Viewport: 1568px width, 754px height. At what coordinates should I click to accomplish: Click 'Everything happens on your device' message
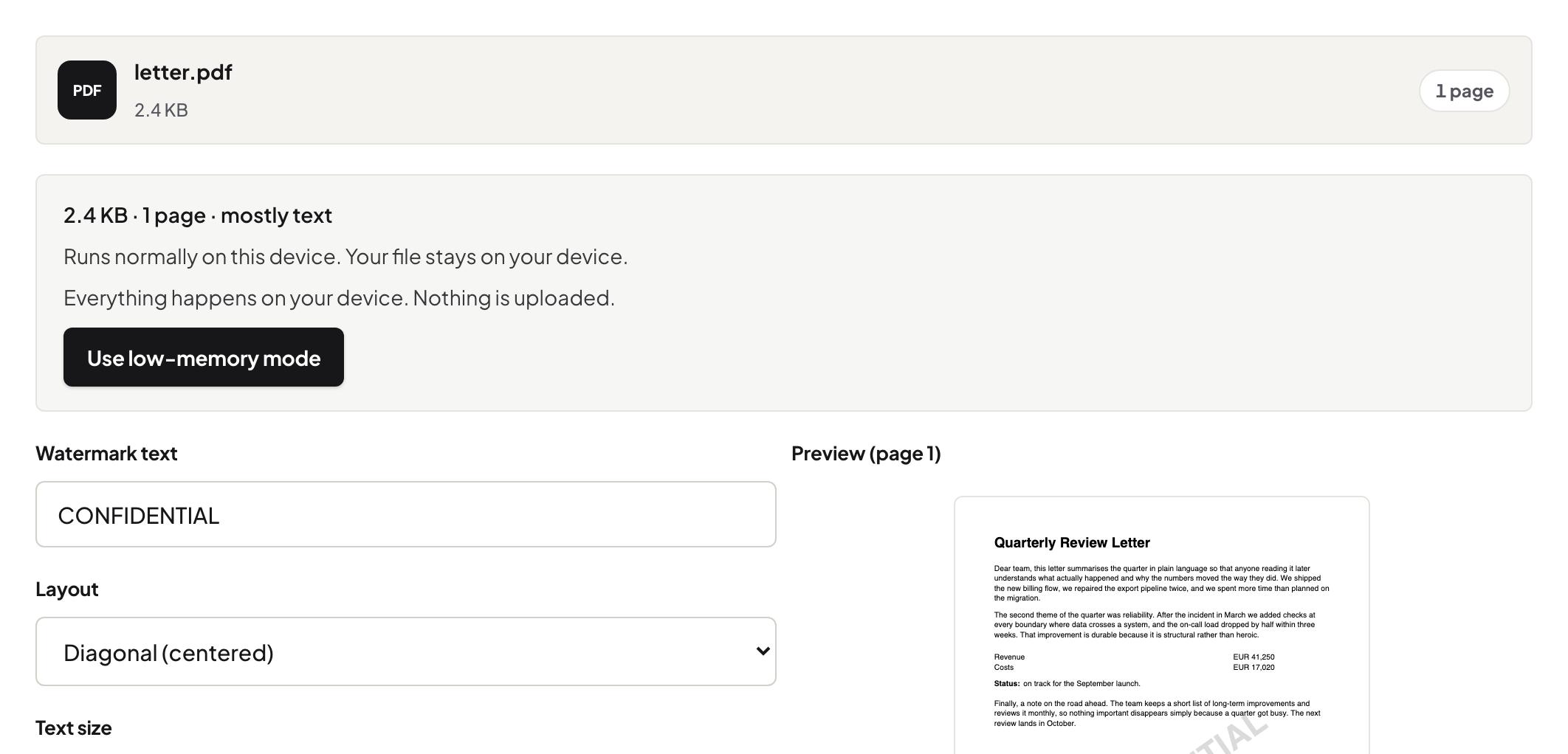[339, 298]
